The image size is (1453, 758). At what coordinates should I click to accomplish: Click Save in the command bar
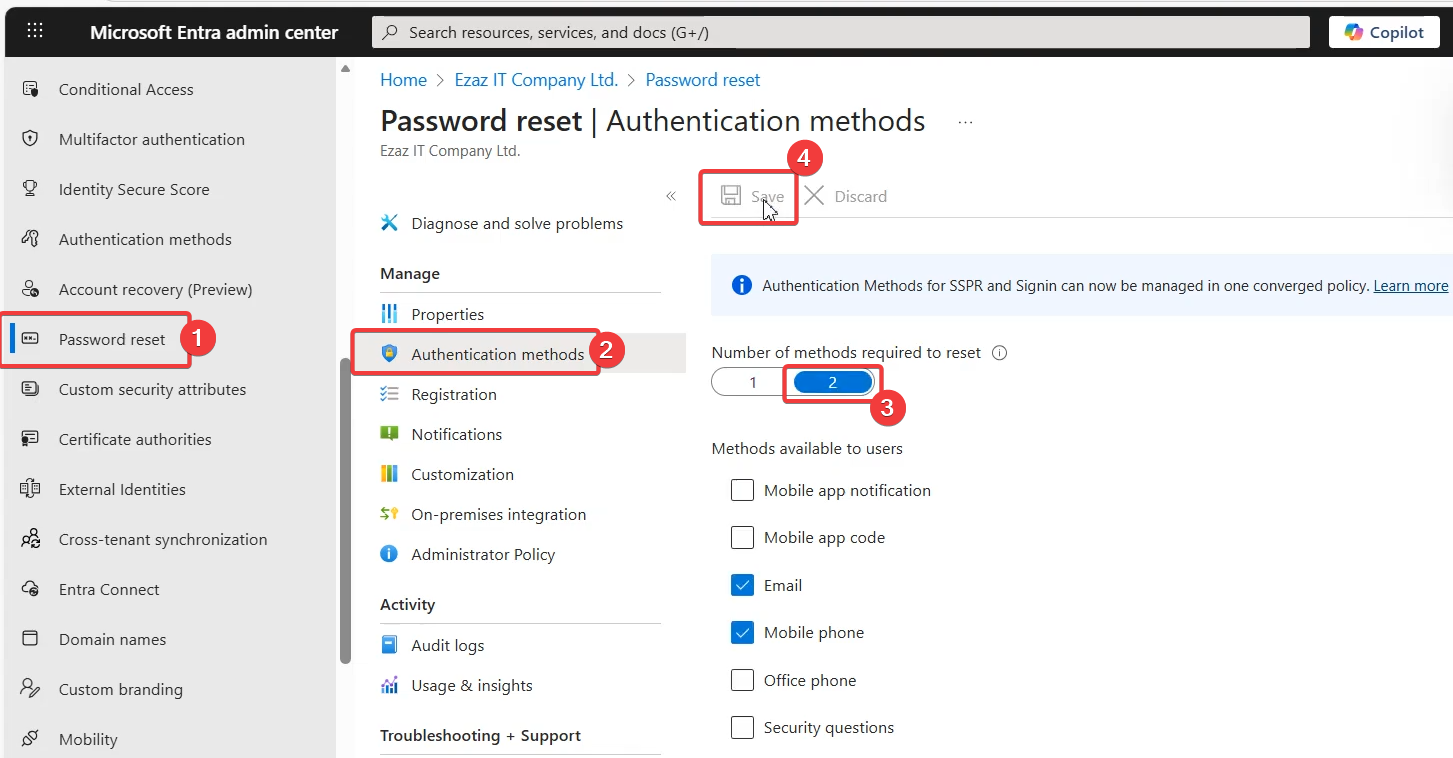pos(752,196)
